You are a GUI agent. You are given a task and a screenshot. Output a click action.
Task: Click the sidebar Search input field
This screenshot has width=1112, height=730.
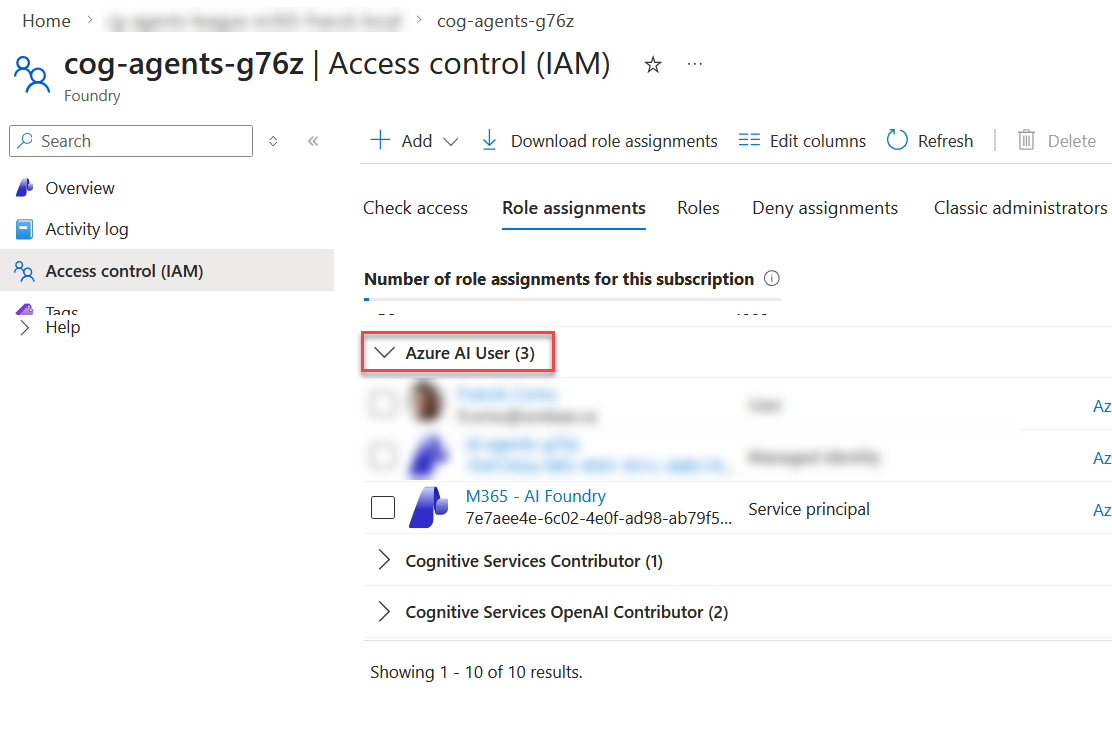[140, 141]
